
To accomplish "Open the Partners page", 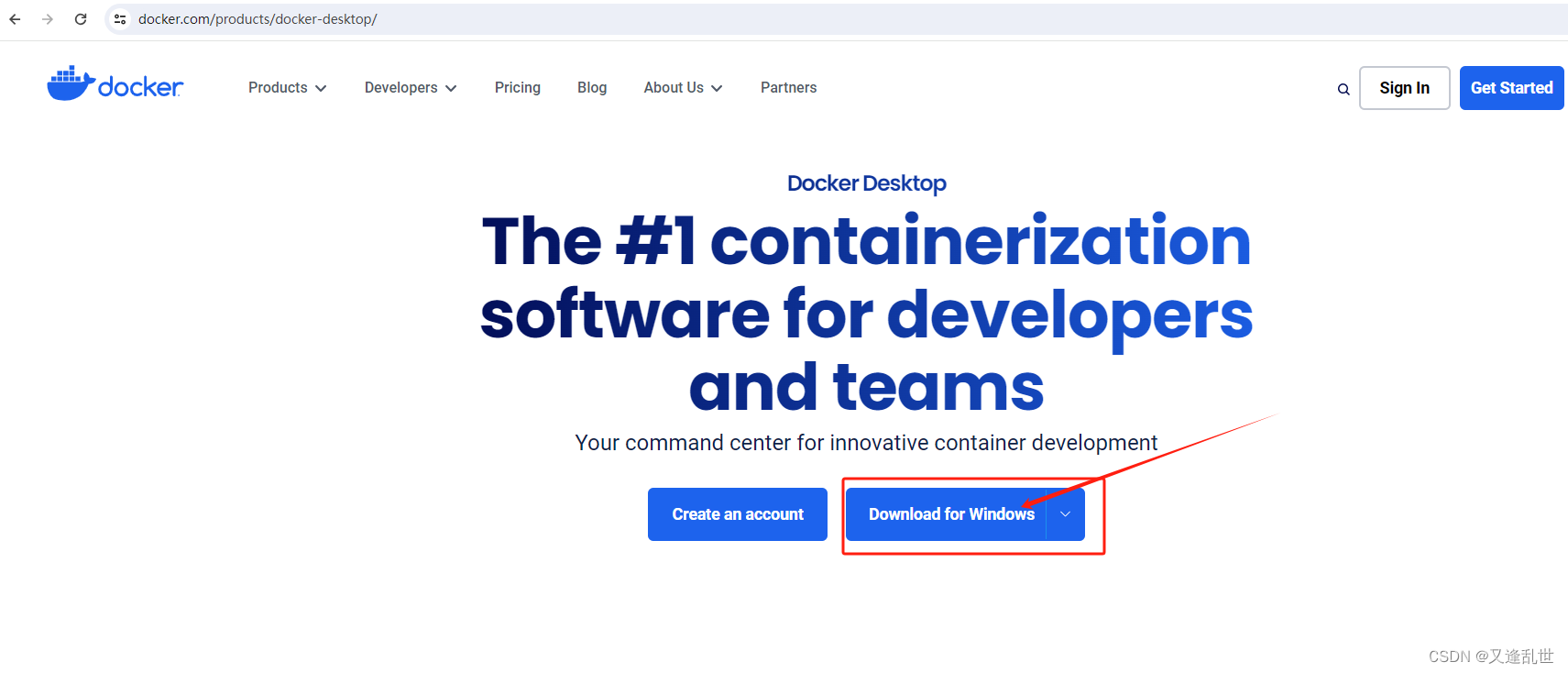I will [788, 88].
